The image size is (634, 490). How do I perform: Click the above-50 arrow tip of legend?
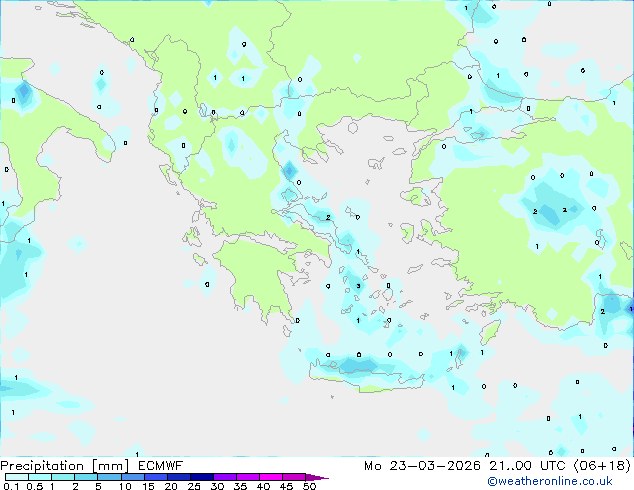[x=317, y=477]
